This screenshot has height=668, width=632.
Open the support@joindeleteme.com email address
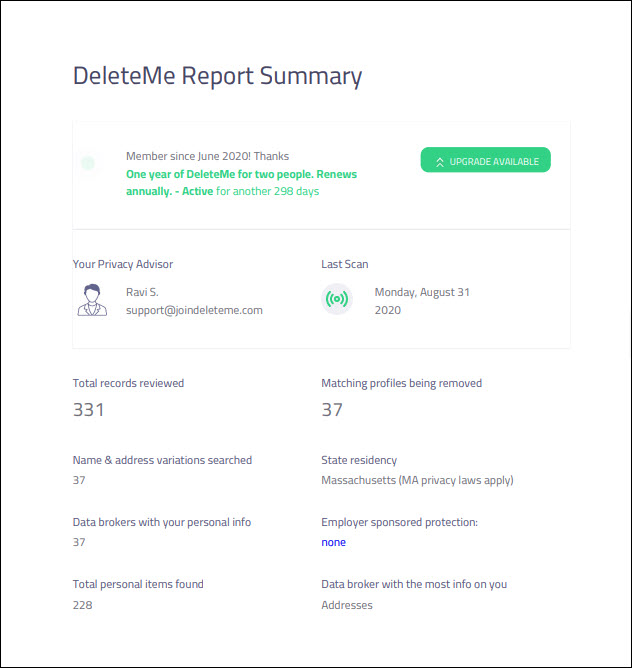pyautogui.click(x=194, y=310)
